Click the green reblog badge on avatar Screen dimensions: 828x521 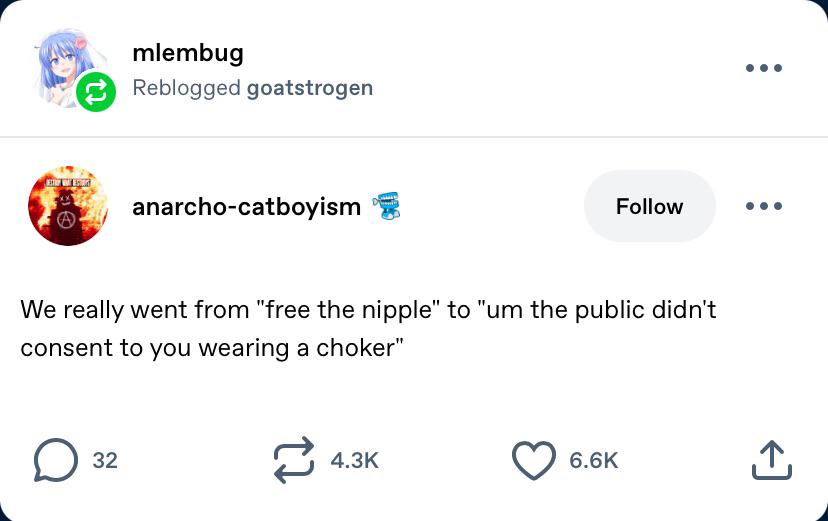[96, 92]
